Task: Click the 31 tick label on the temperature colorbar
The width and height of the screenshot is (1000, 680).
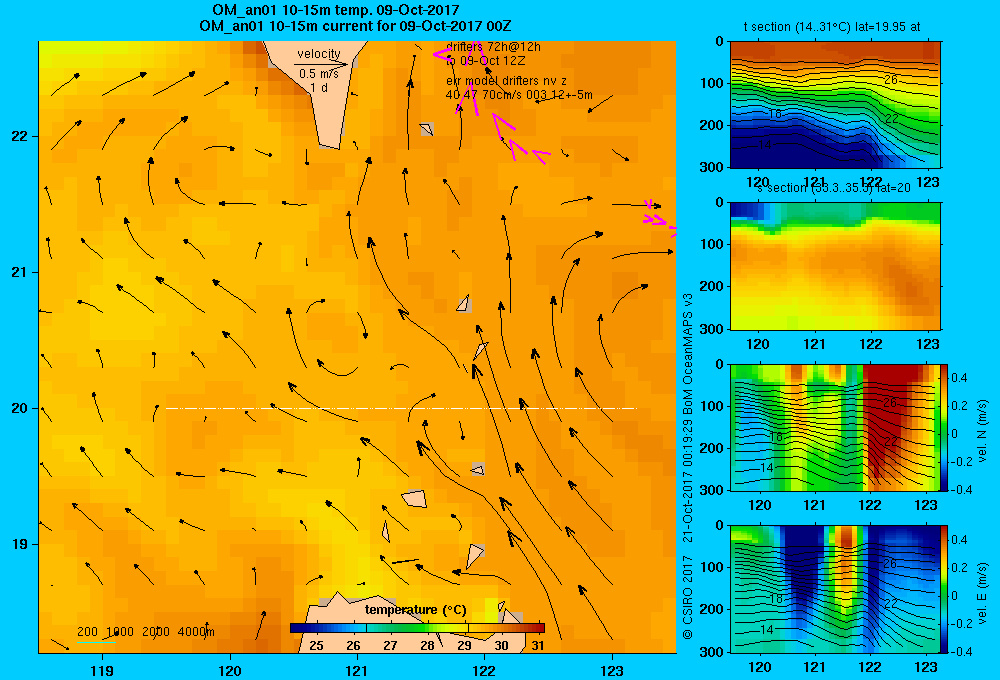Action: [538, 646]
